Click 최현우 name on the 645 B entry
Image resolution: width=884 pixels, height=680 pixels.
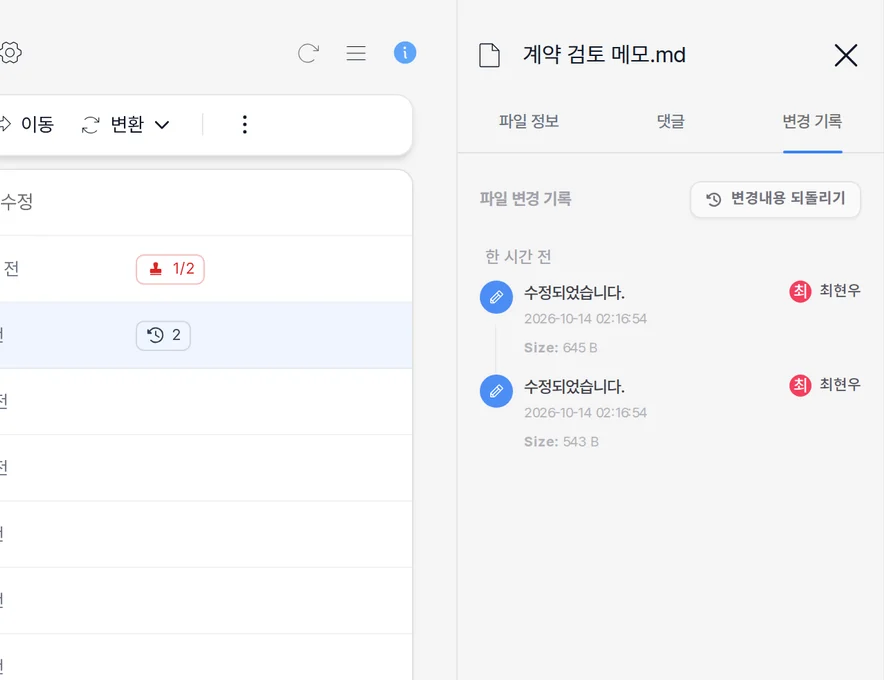839,291
